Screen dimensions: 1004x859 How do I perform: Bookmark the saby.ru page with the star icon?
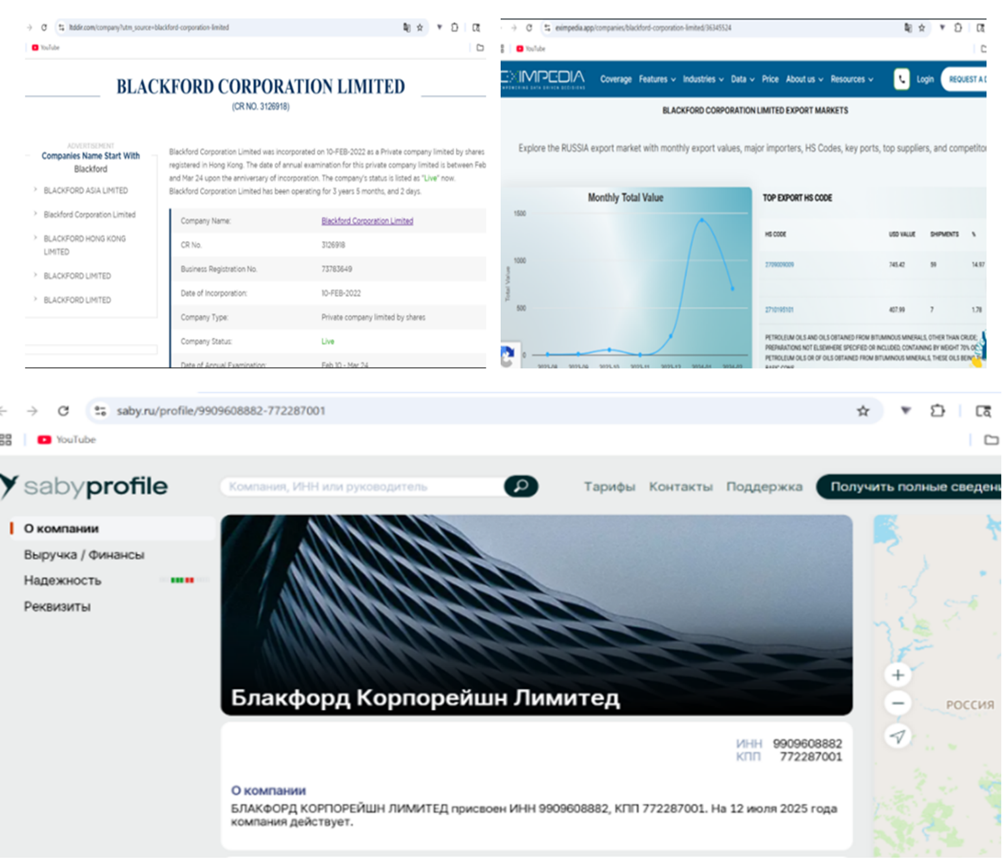(x=862, y=411)
